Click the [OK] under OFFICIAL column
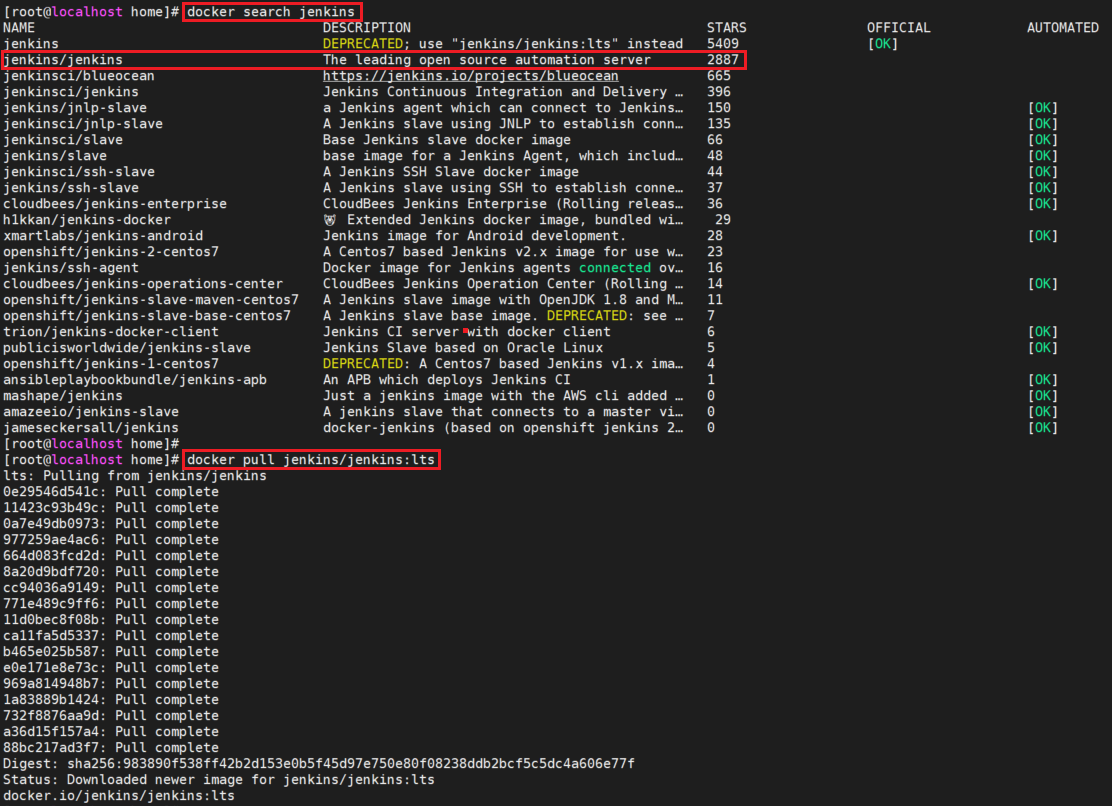This screenshot has width=1112, height=806. coord(883,43)
